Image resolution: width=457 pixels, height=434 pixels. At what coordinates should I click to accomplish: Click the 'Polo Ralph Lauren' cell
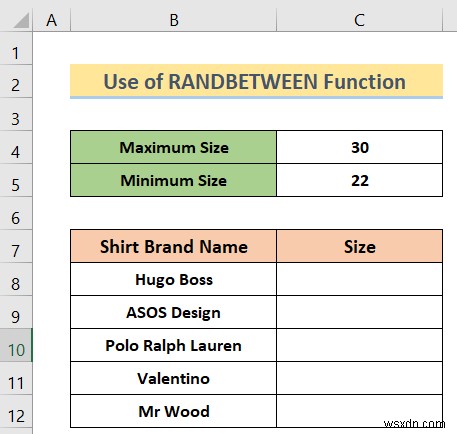[x=173, y=345]
